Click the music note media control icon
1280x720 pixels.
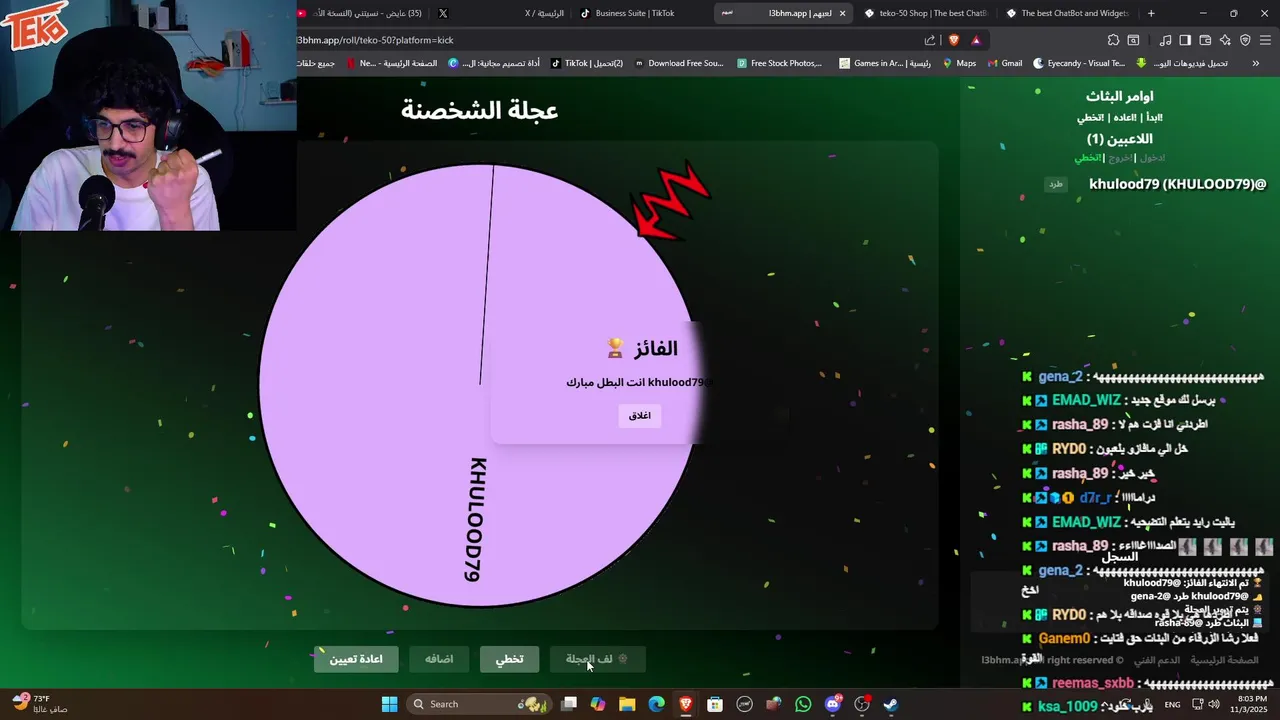[1165, 40]
